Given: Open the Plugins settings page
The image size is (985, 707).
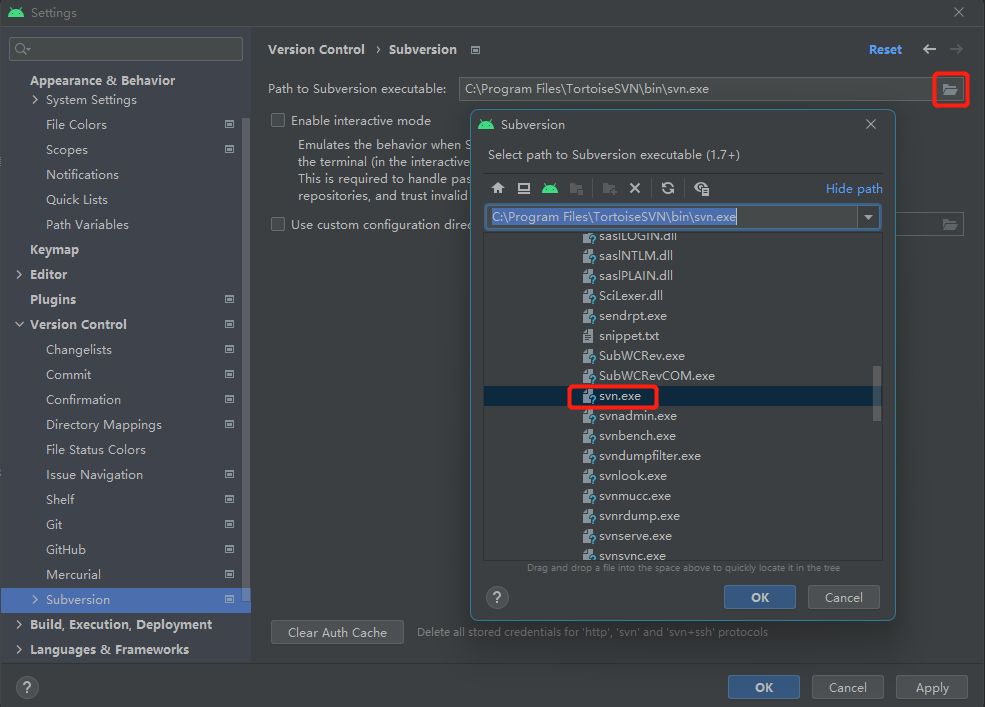Looking at the screenshot, I should point(53,299).
